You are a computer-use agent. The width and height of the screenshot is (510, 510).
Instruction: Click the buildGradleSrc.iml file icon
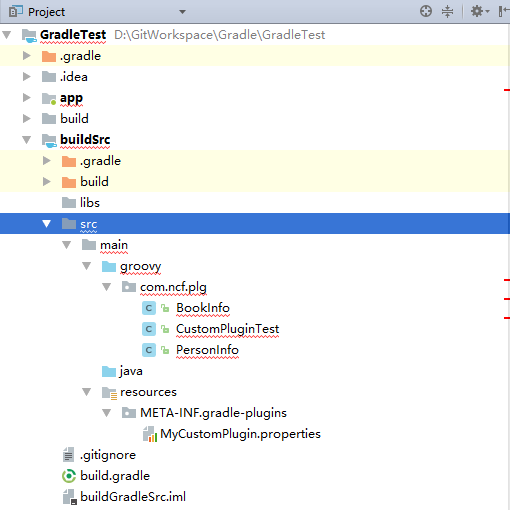[70, 497]
